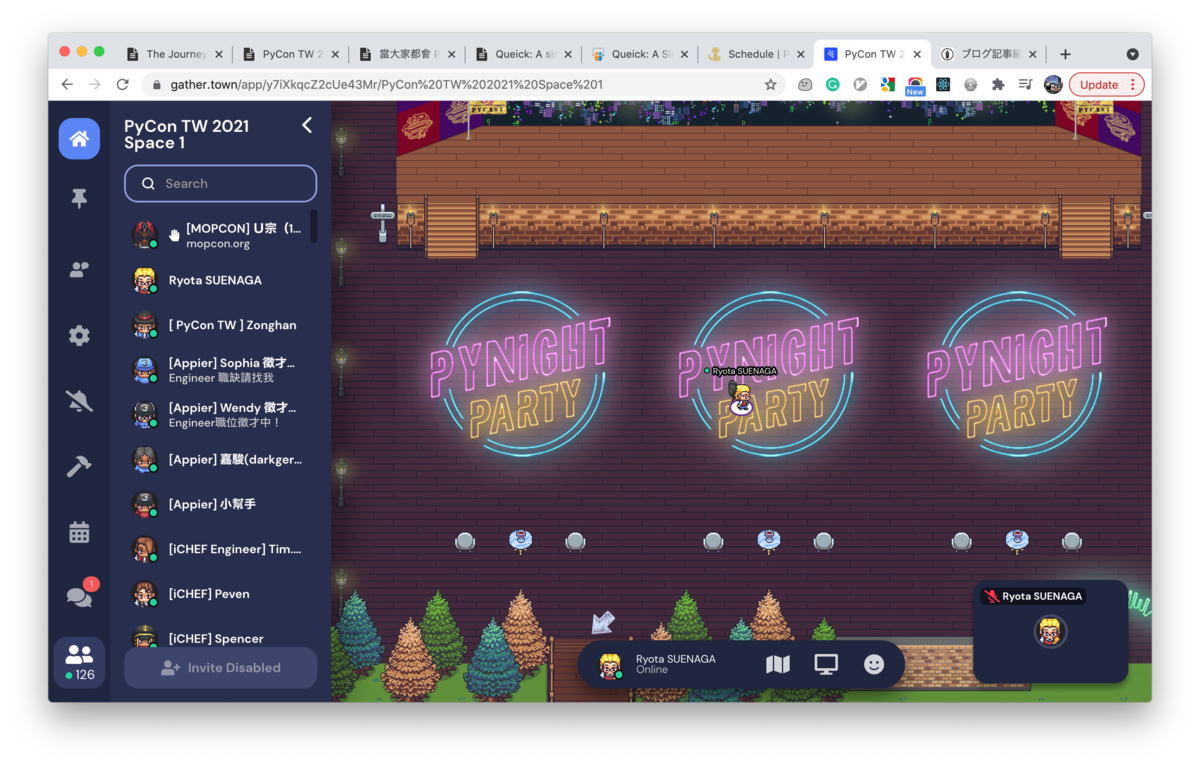Open the Chrome profile avatar
This screenshot has width=1200, height=766.
(1053, 85)
